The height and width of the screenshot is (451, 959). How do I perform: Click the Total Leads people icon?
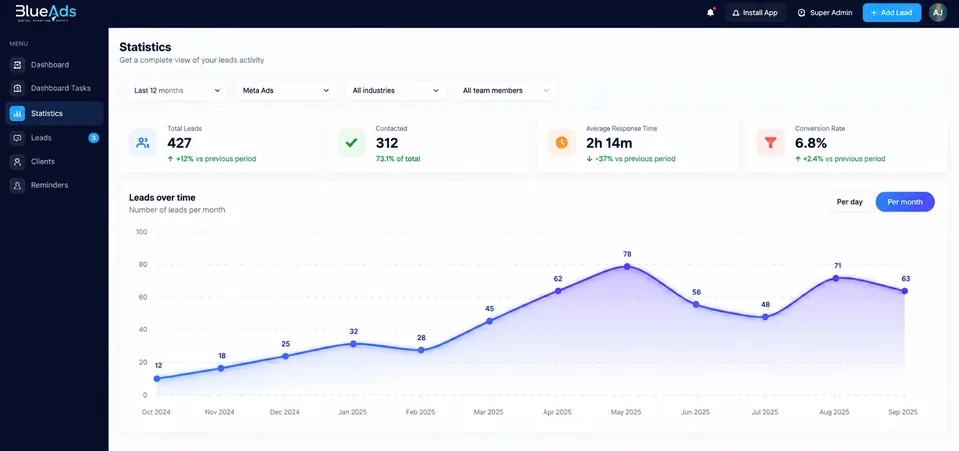point(143,143)
